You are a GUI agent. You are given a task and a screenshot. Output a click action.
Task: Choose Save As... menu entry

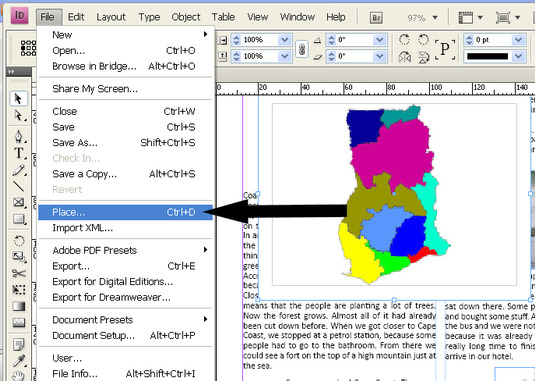click(126, 143)
